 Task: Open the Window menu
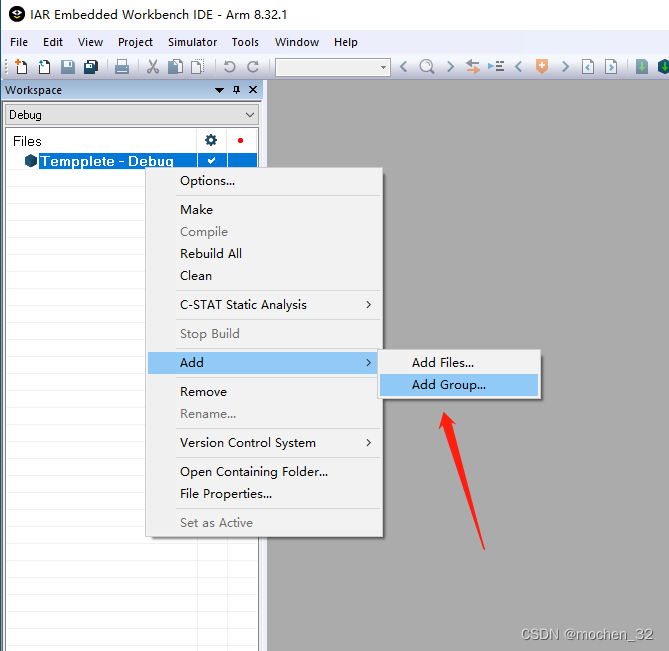click(297, 42)
